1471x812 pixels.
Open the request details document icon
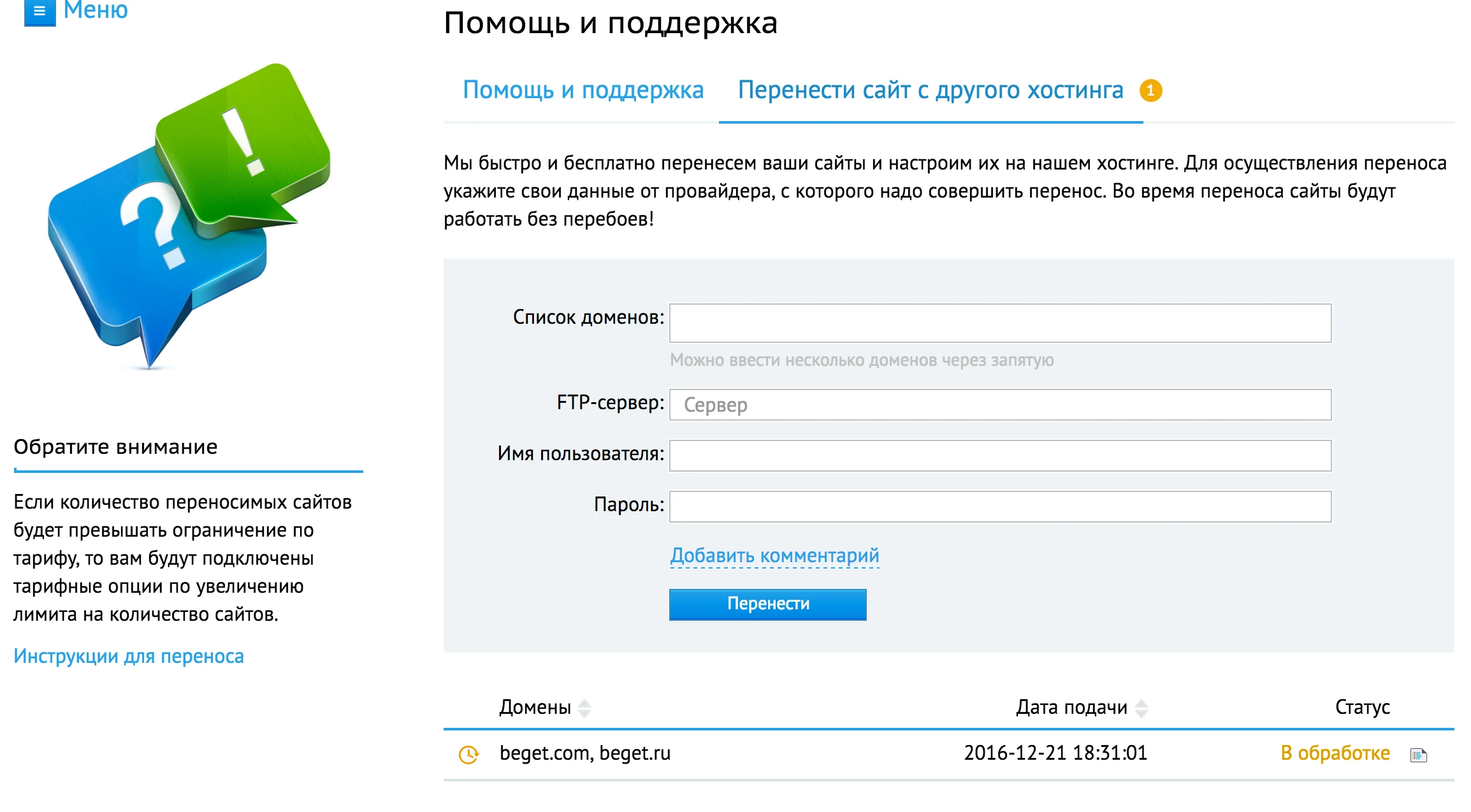click(x=1418, y=754)
